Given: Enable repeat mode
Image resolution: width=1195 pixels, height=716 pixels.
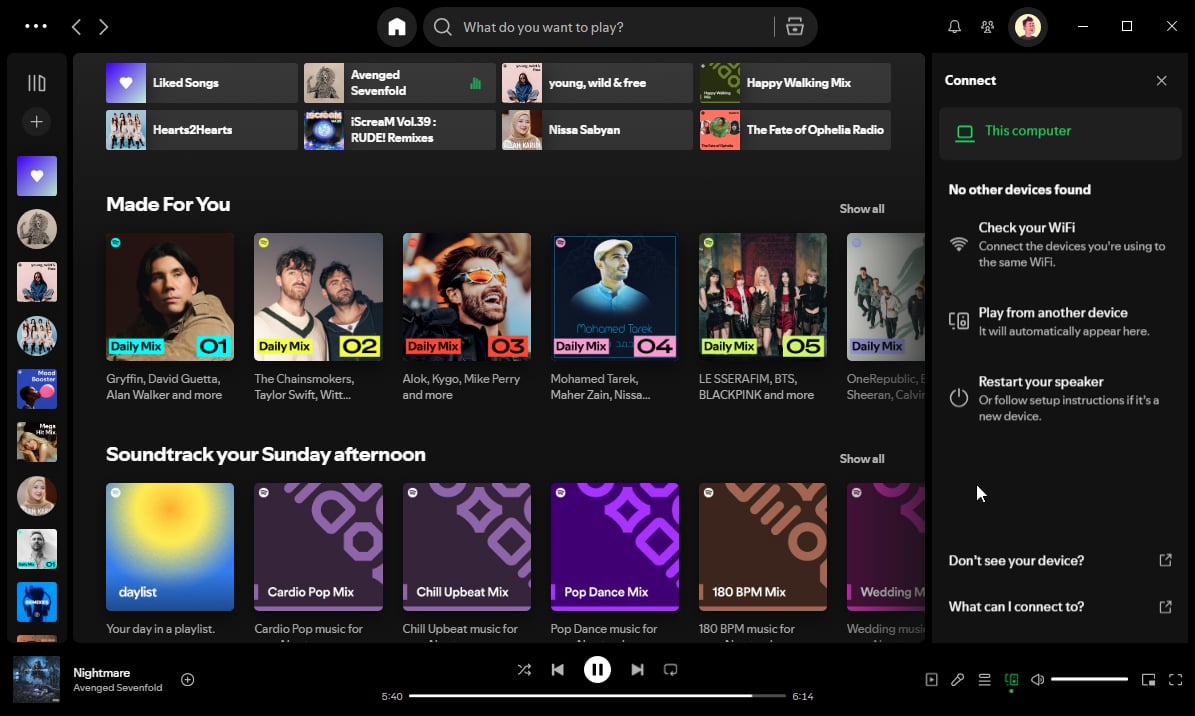Looking at the screenshot, I should click(x=671, y=669).
